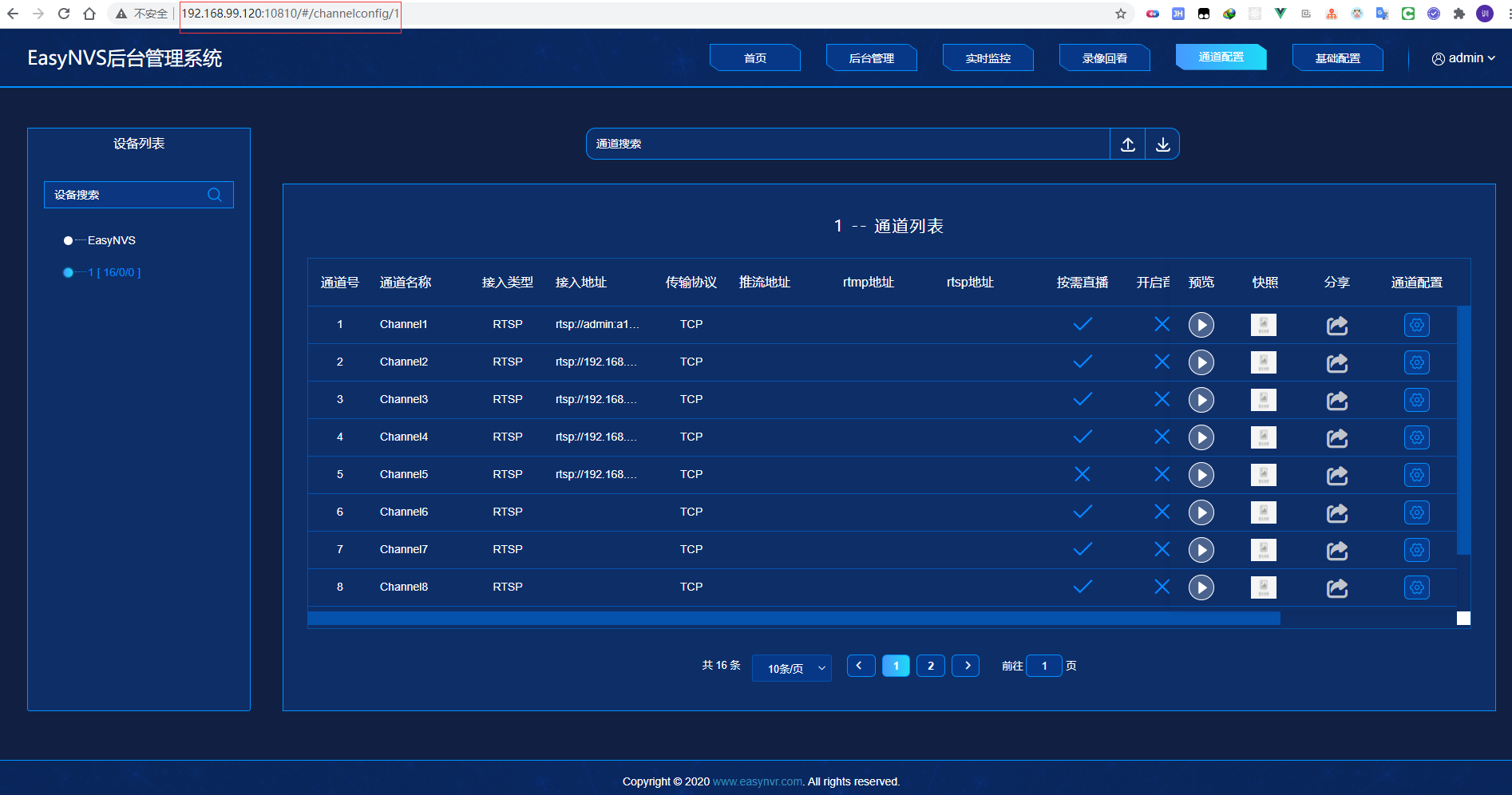Click the share icon for Channel3
Image resolution: width=1512 pixels, height=795 pixels.
pos(1337,400)
